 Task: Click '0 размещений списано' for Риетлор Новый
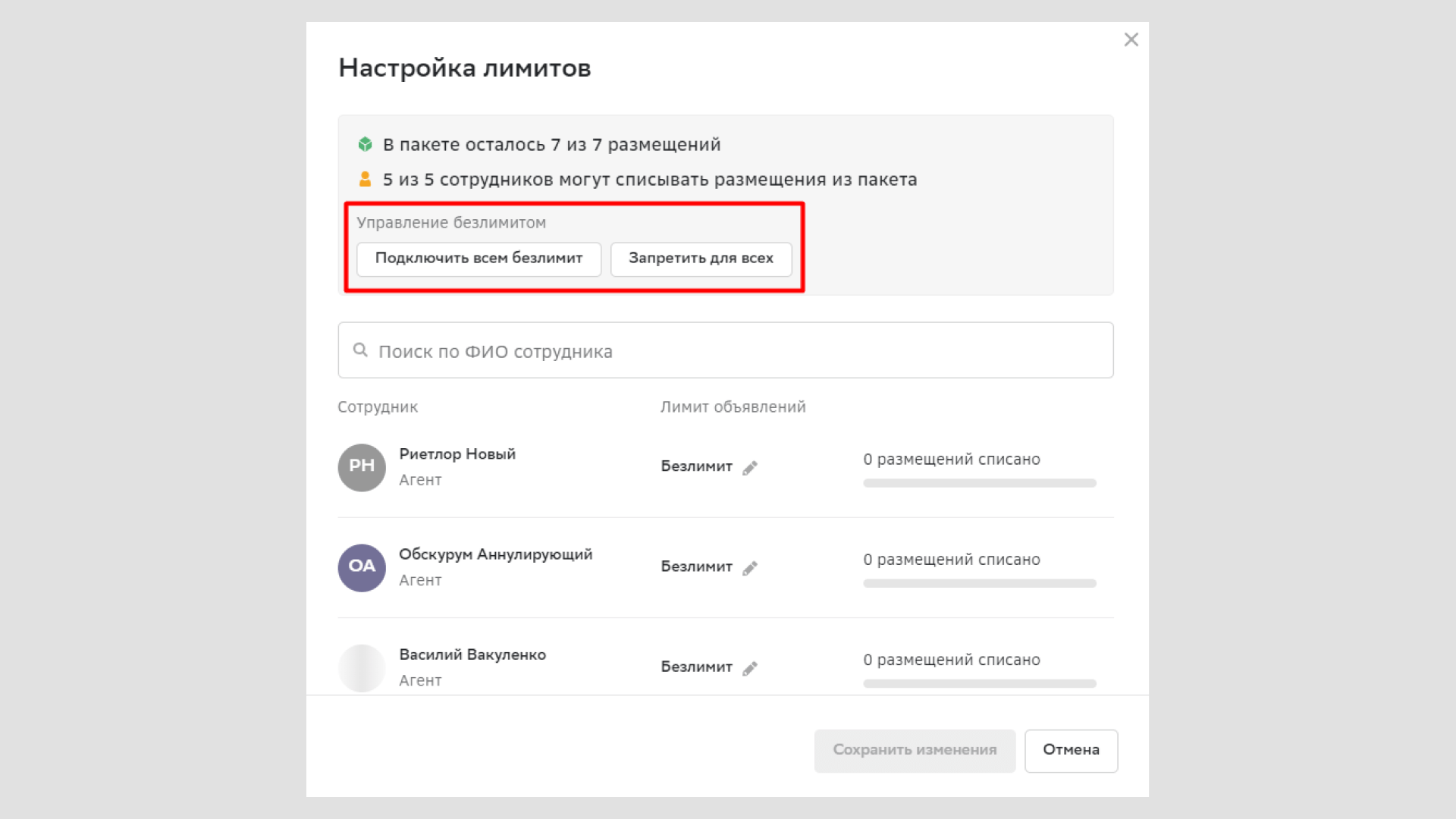coord(952,460)
